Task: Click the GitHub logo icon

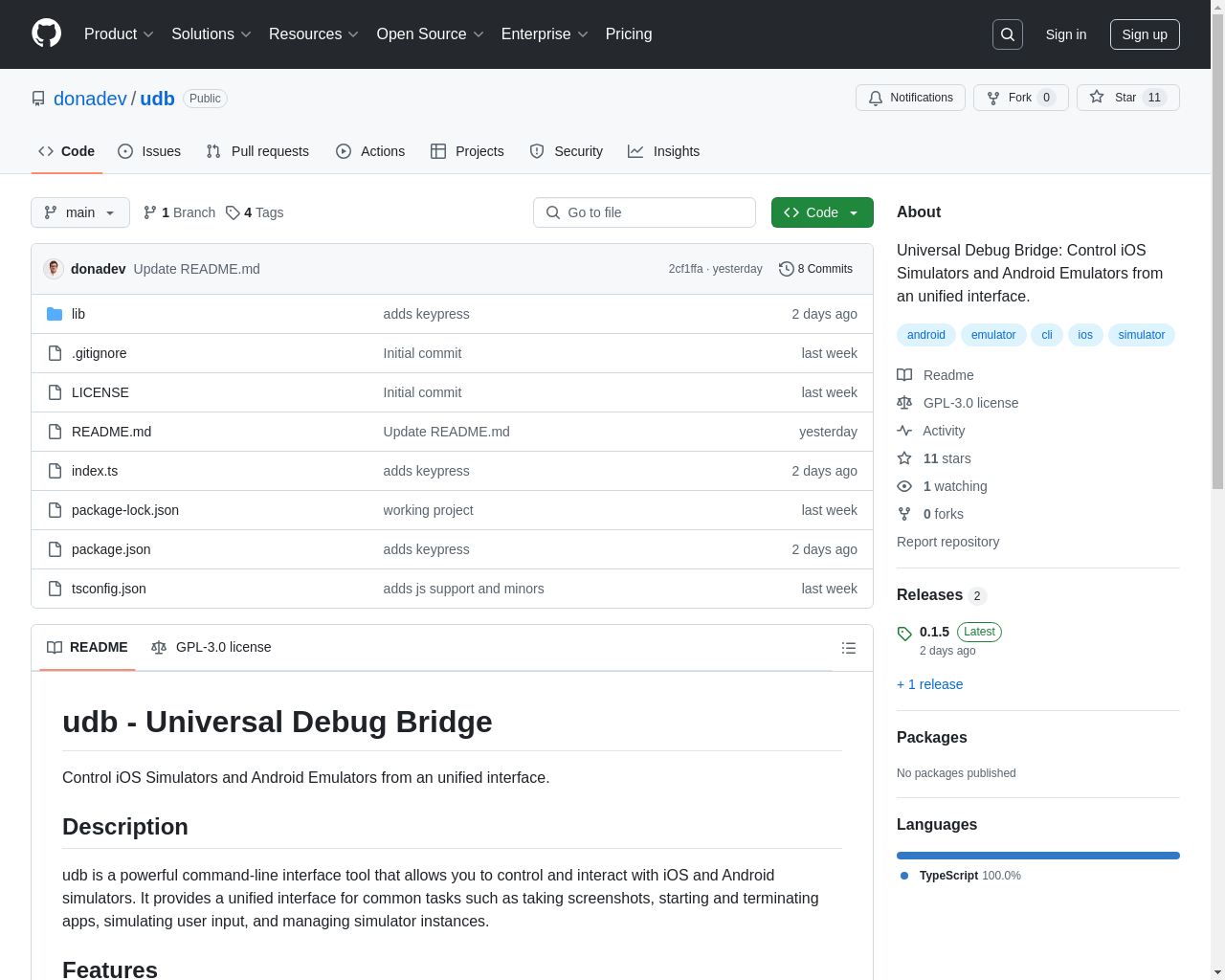Action: coord(46,33)
